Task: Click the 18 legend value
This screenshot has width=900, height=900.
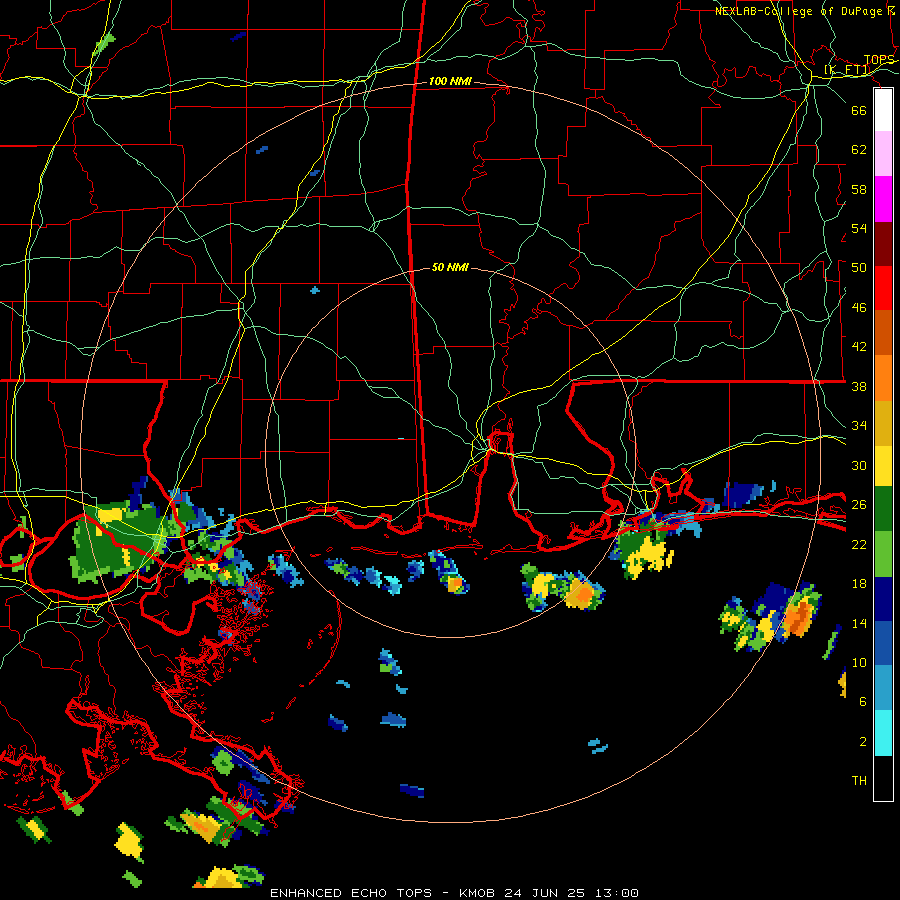Action: click(859, 584)
